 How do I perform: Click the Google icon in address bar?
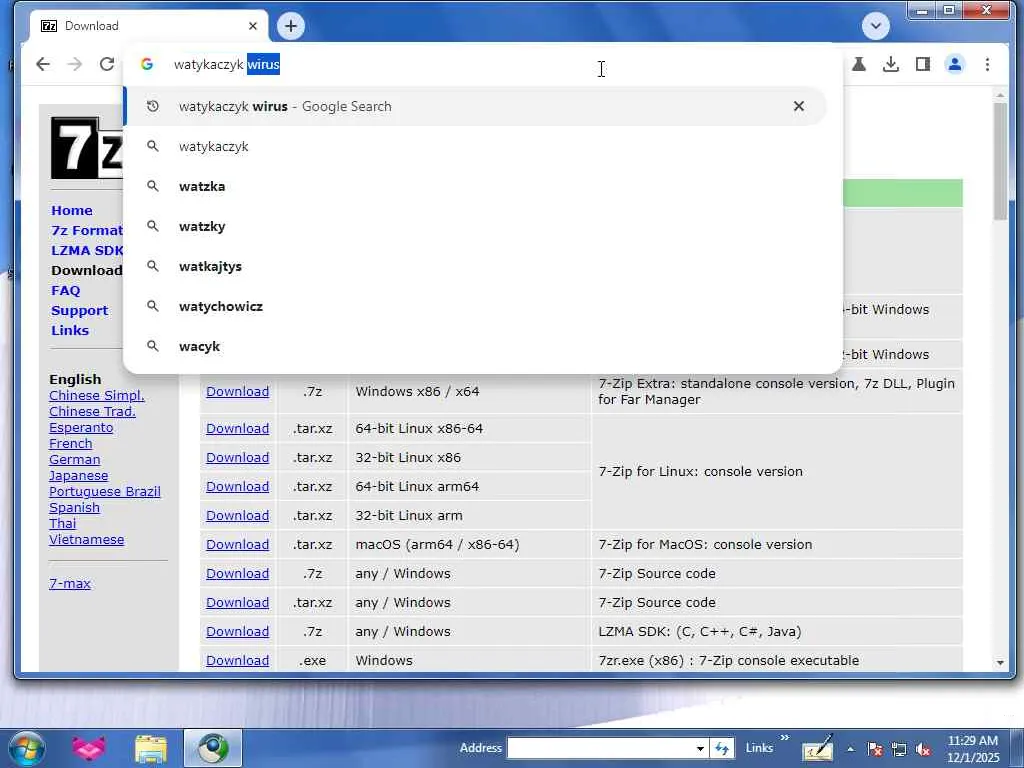click(x=147, y=64)
